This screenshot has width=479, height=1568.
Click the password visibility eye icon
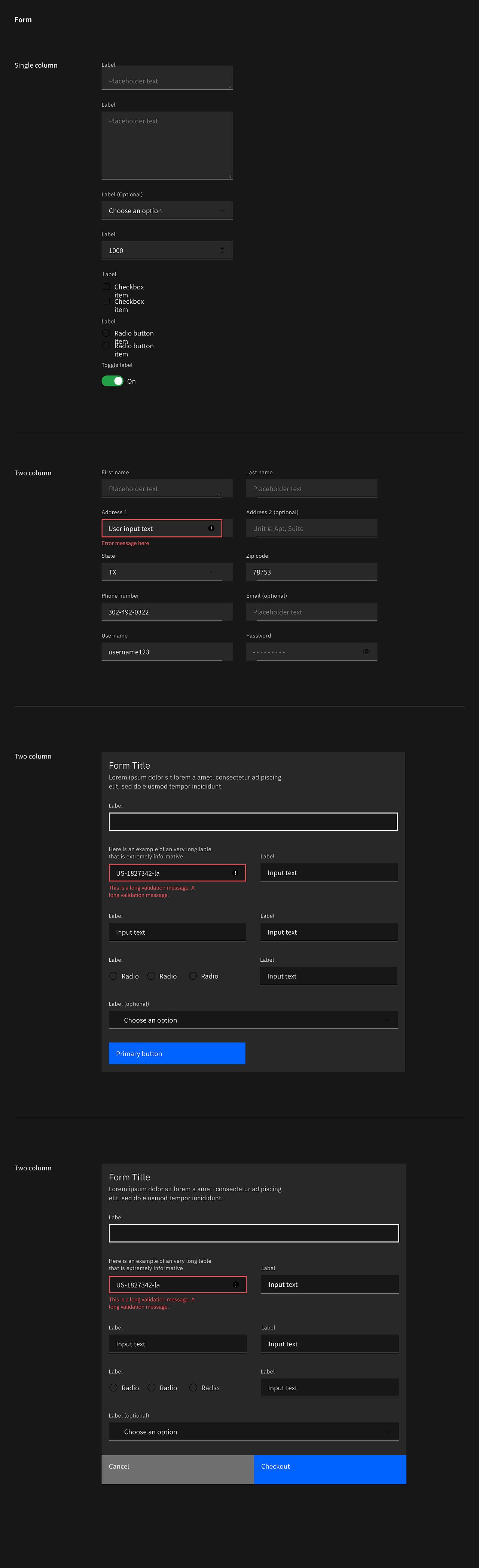click(366, 651)
